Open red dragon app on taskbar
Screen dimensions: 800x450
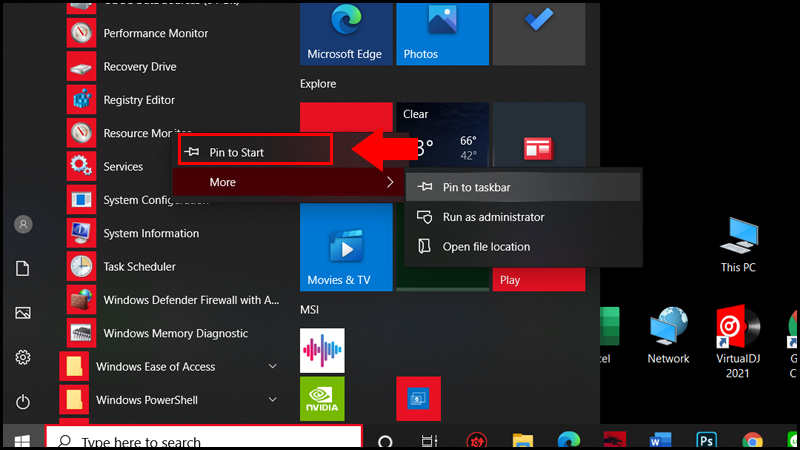pyautogui.click(x=614, y=440)
